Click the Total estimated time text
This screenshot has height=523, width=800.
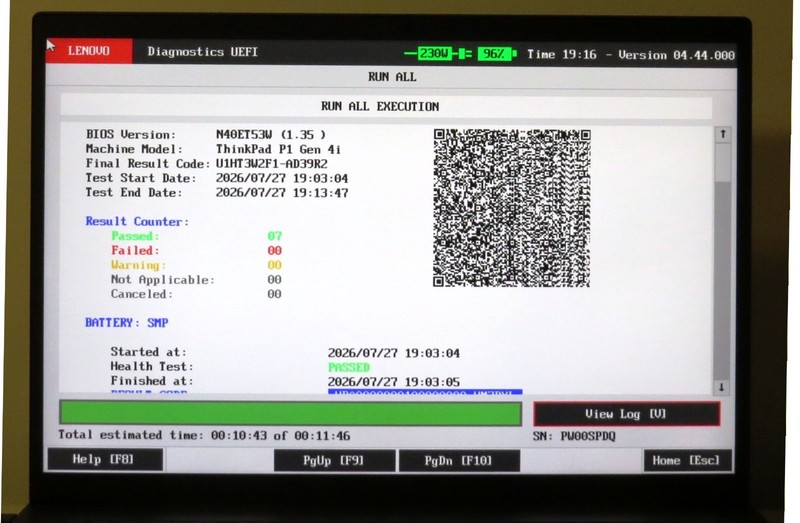[204, 436]
